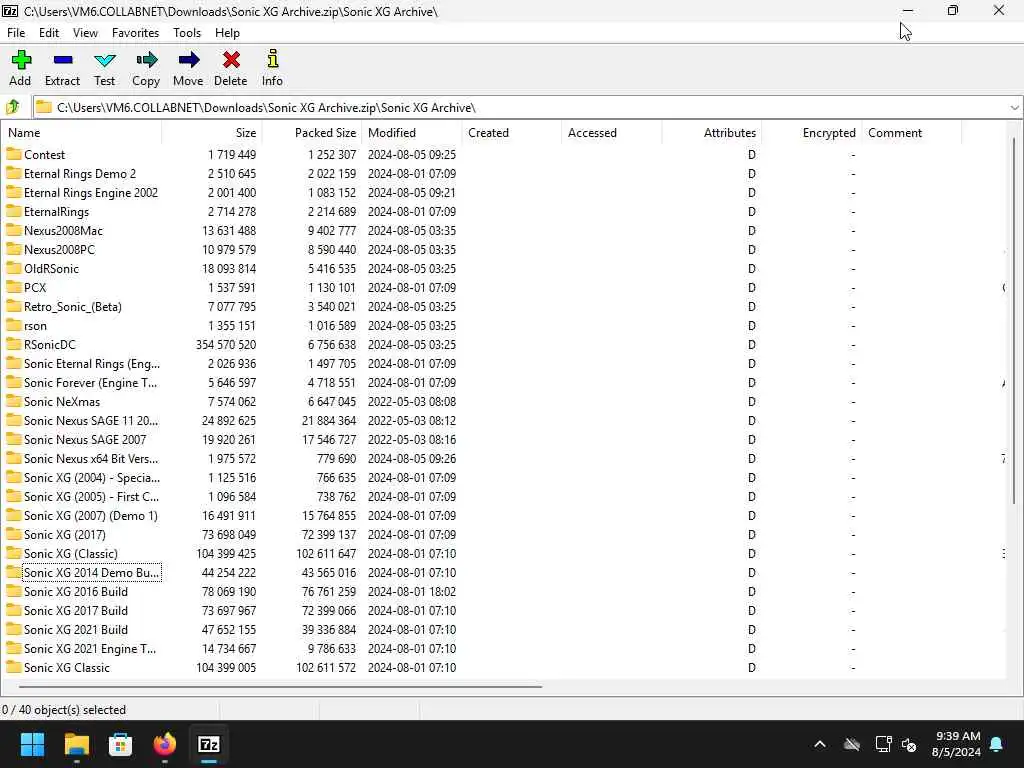This screenshot has width=1024, height=768.
Task: Click the vertical scrollbar thumb
Action: point(1014,320)
